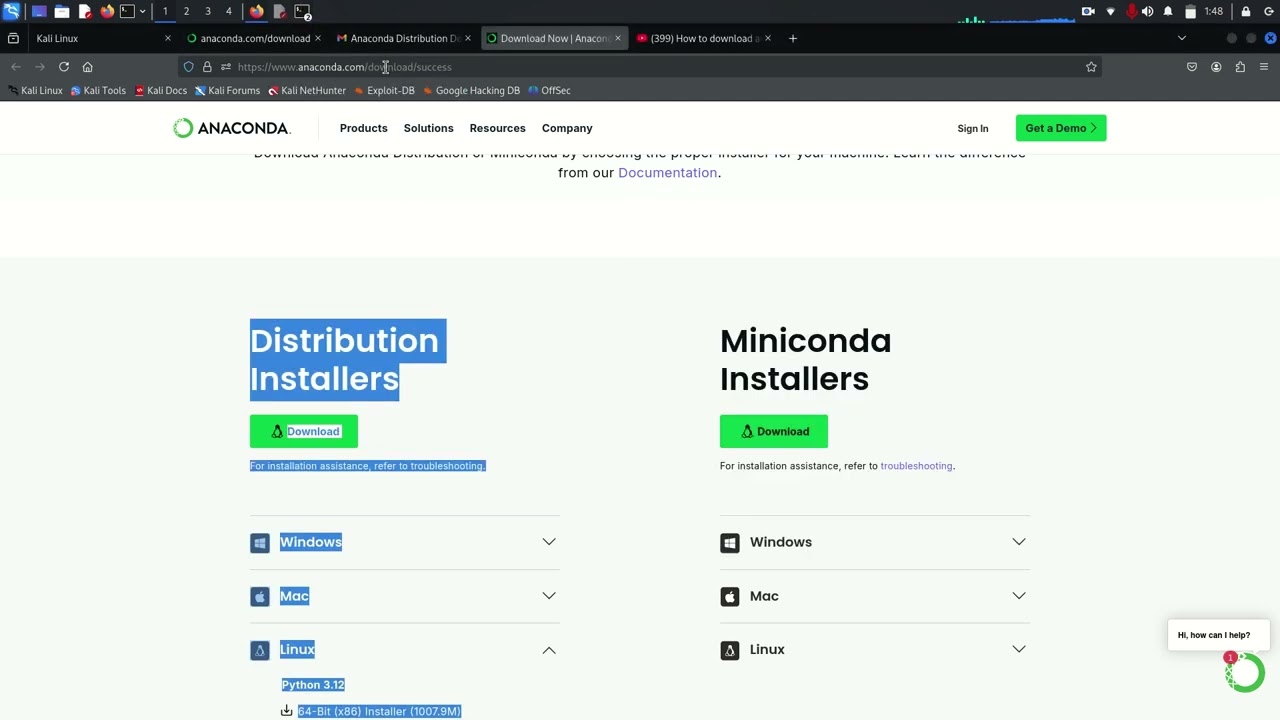Expand Miniconda Linux installers section
Image resolution: width=1280 pixels, height=720 pixels.
pyautogui.click(x=875, y=650)
